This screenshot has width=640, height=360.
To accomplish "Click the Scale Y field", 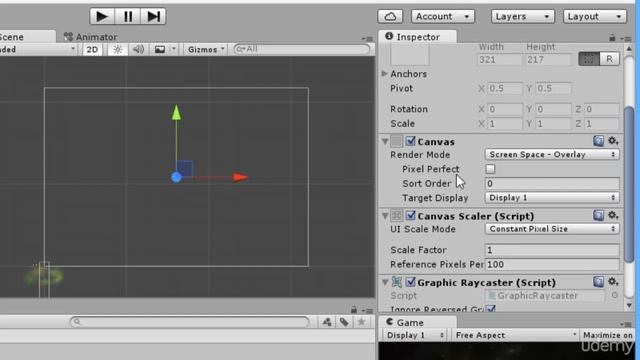I will click(x=553, y=124).
